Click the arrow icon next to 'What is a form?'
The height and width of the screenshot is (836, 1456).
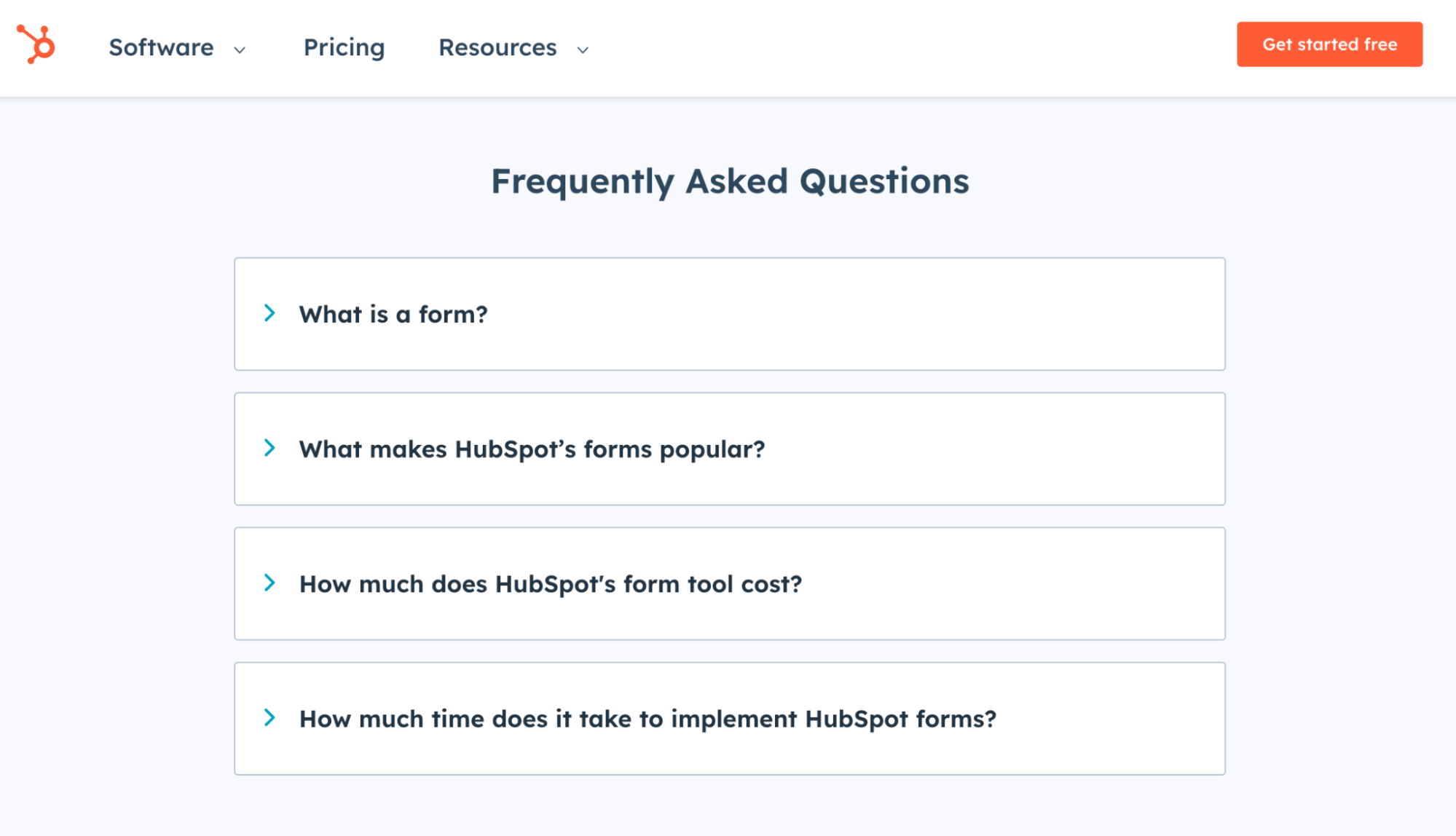click(x=269, y=313)
